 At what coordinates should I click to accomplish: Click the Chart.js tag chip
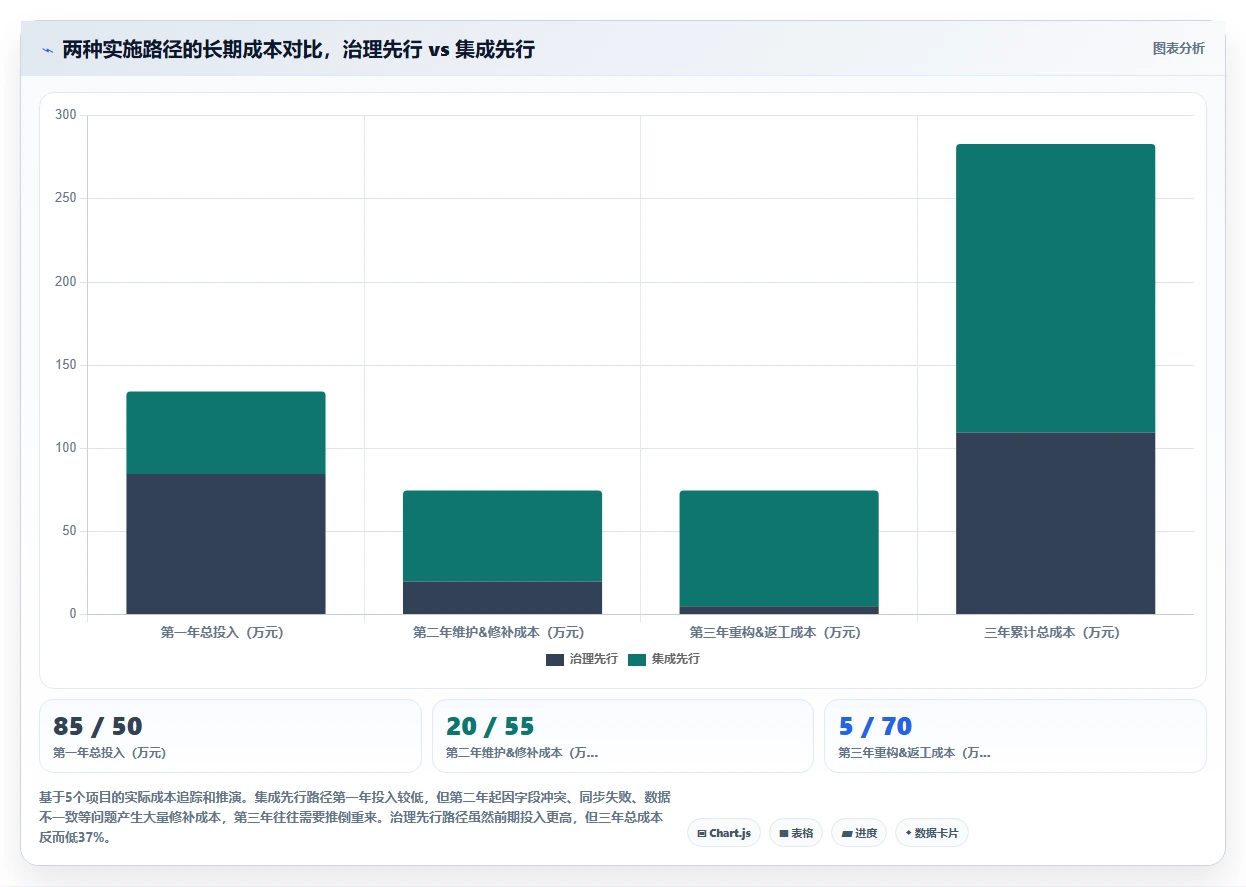pyautogui.click(x=724, y=833)
